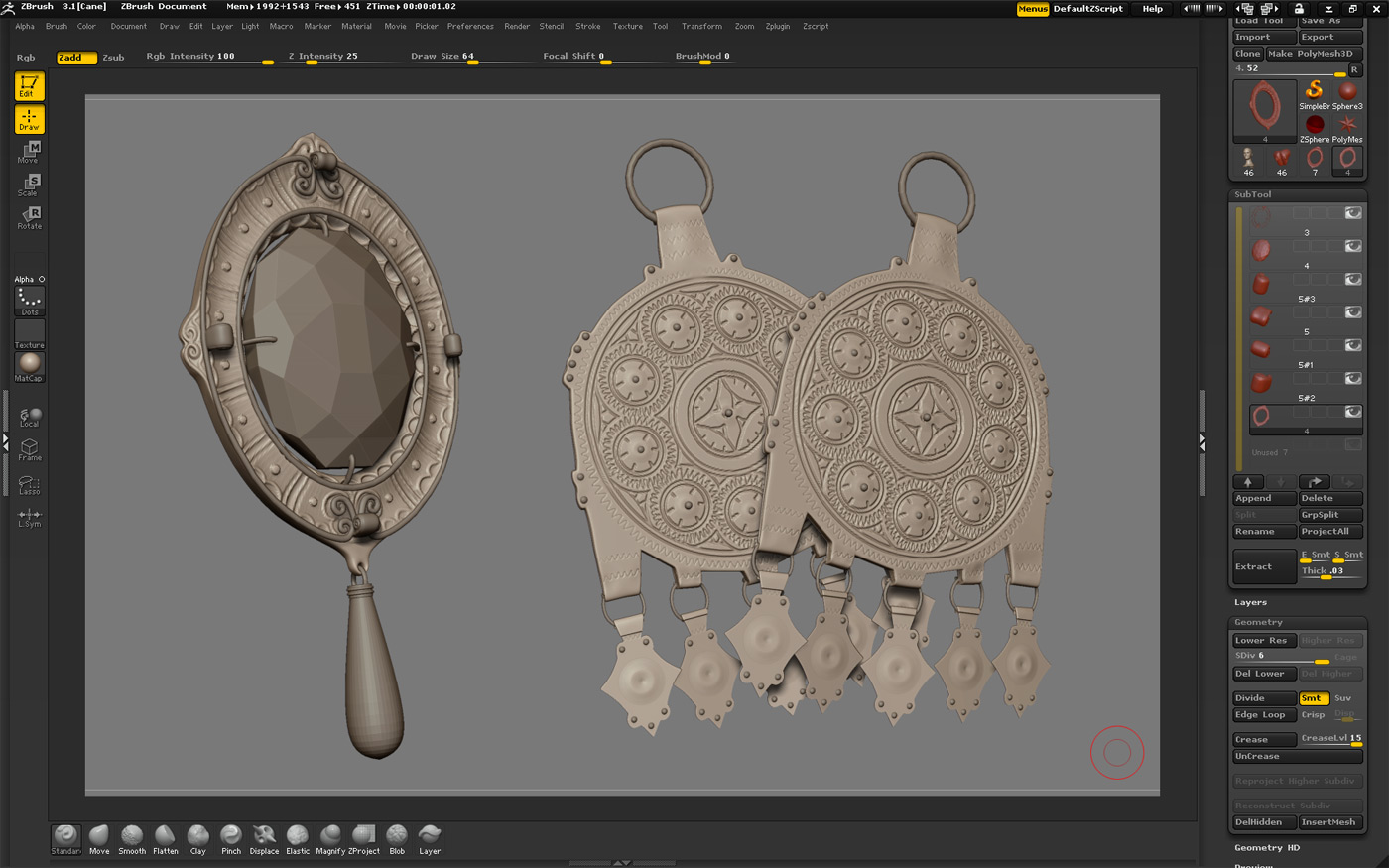
Task: Click the DefaultZScript button
Action: point(1088,9)
